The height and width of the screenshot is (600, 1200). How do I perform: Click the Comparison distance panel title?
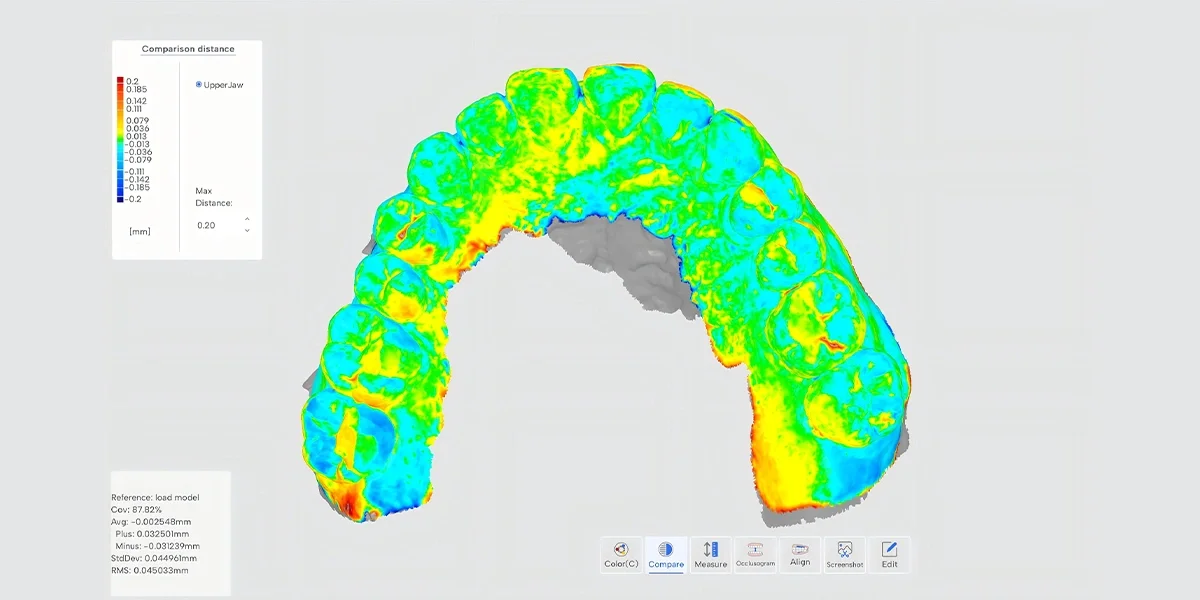coord(188,49)
